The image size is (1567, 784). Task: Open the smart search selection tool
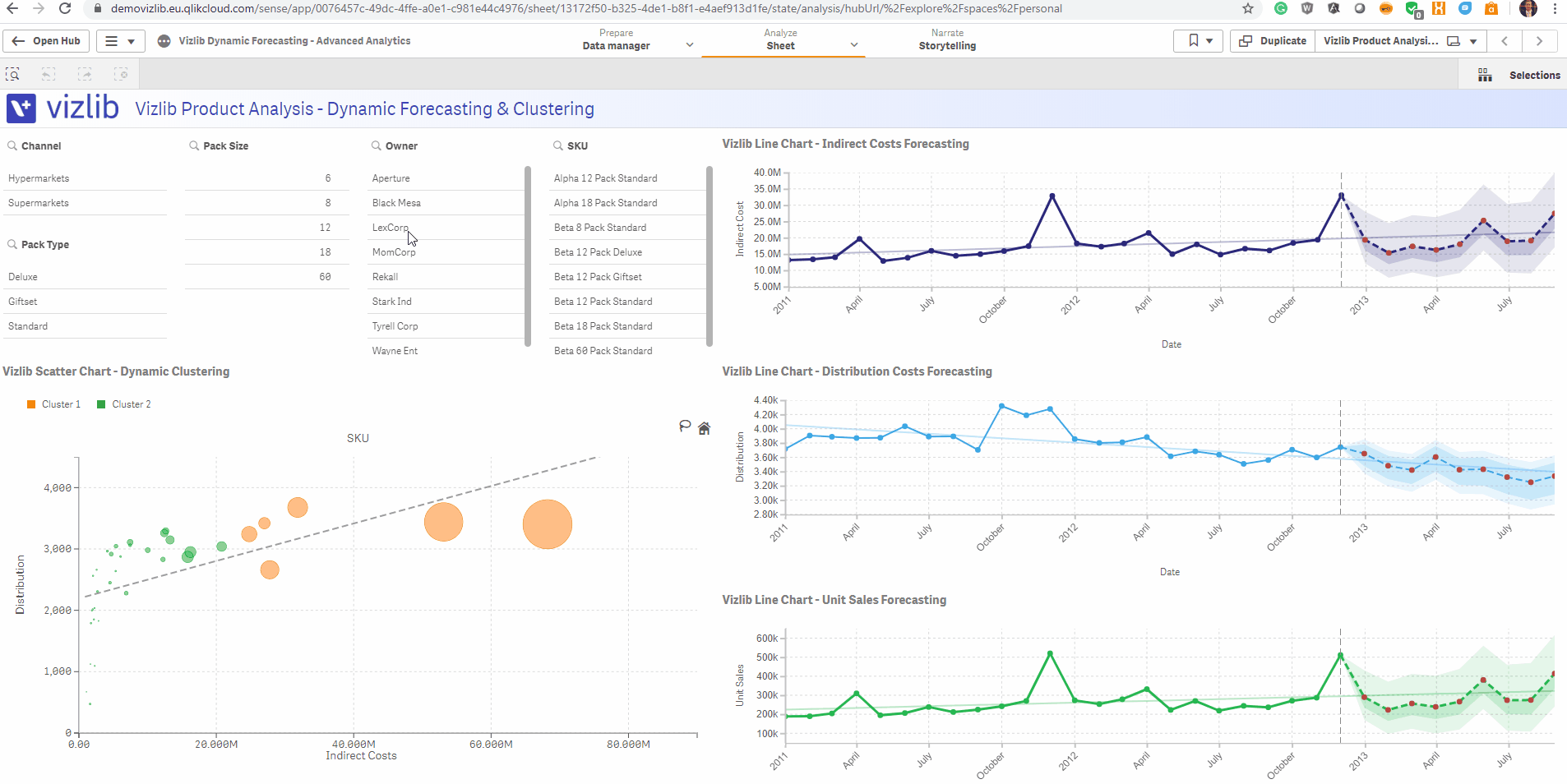tap(13, 75)
